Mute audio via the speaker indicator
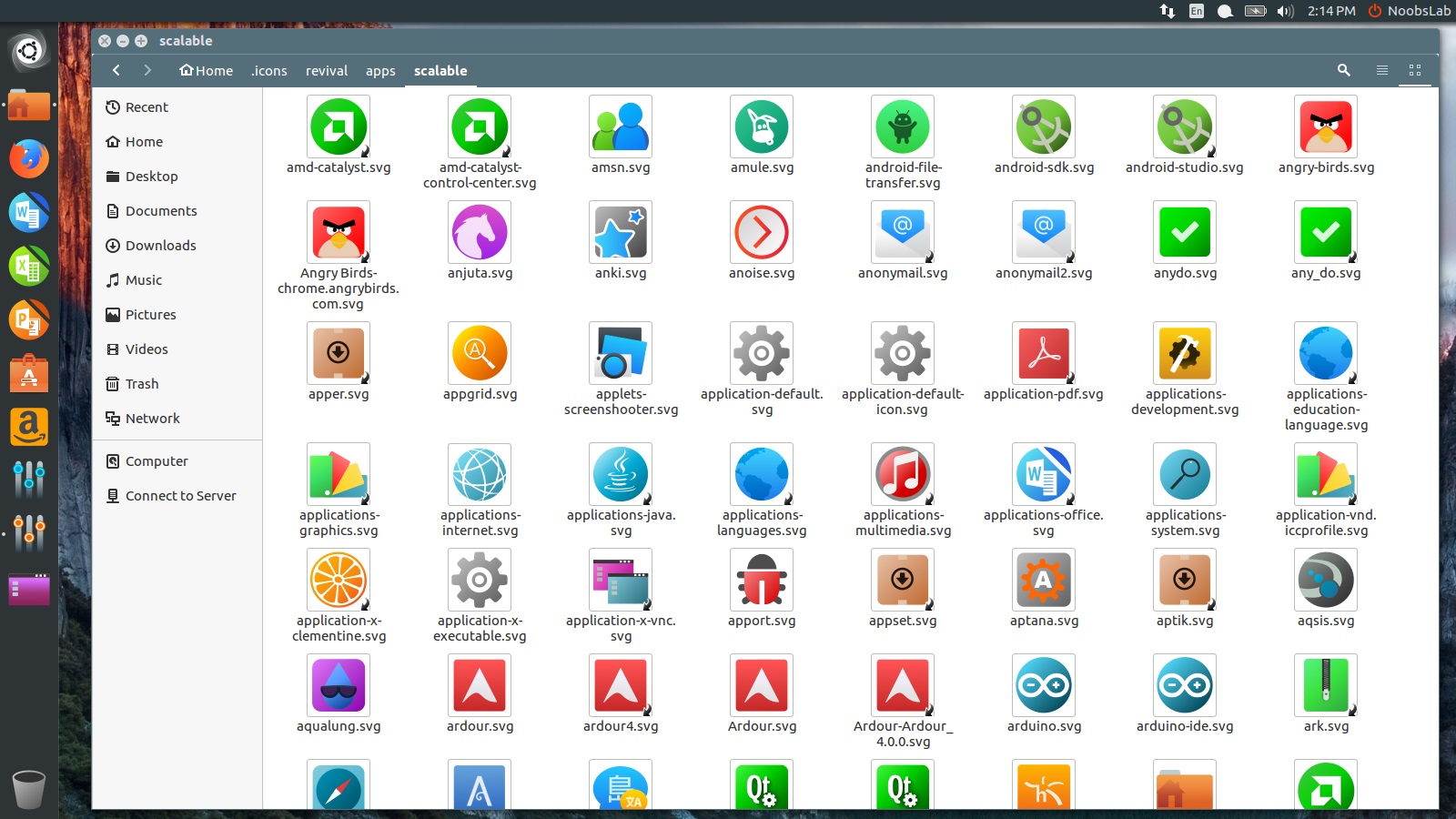Viewport: 1456px width, 819px height. tap(1284, 12)
